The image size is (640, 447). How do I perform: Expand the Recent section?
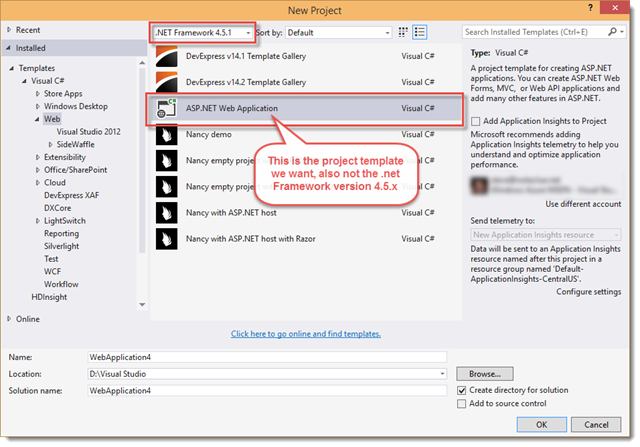click(9, 30)
